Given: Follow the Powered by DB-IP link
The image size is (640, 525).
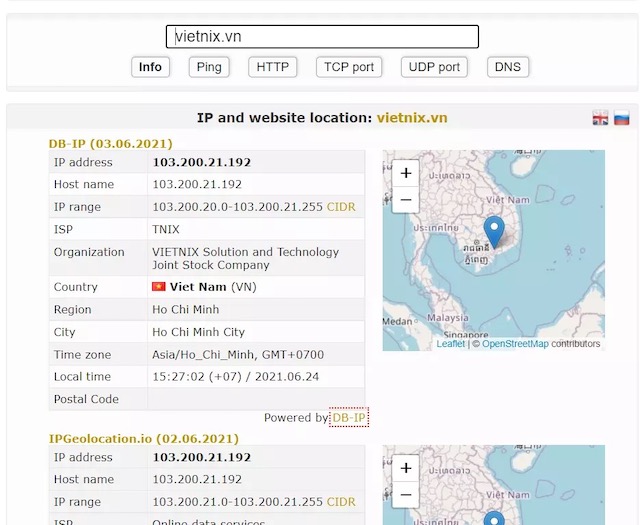Looking at the screenshot, I should tap(349, 418).
